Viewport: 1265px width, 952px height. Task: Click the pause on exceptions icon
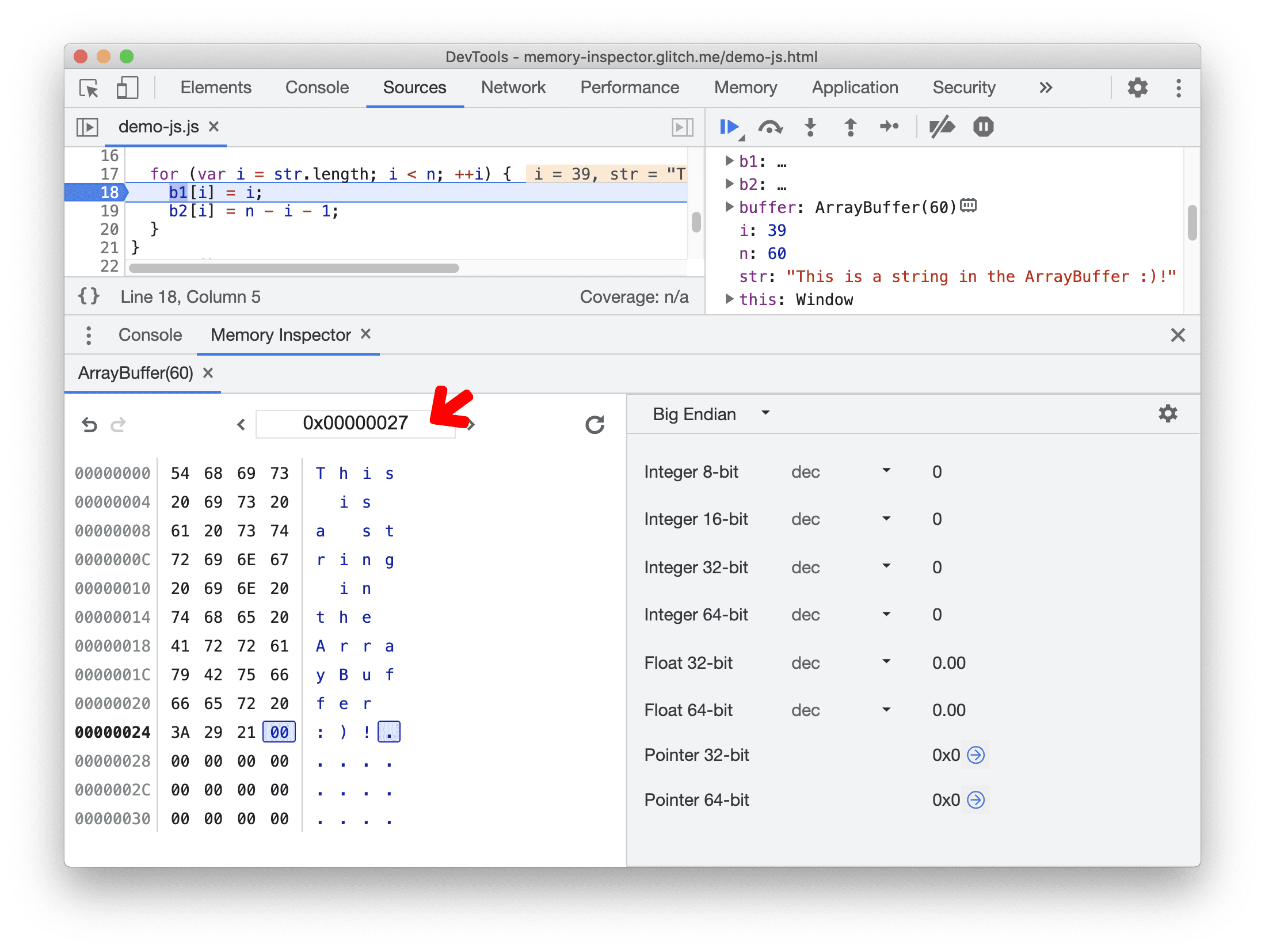pos(985,128)
